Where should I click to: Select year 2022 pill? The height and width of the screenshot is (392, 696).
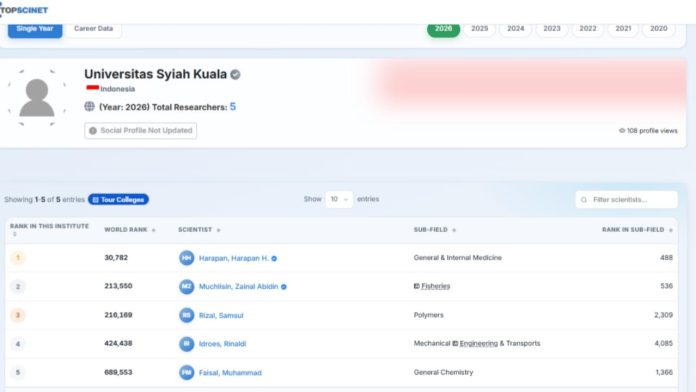pos(588,29)
